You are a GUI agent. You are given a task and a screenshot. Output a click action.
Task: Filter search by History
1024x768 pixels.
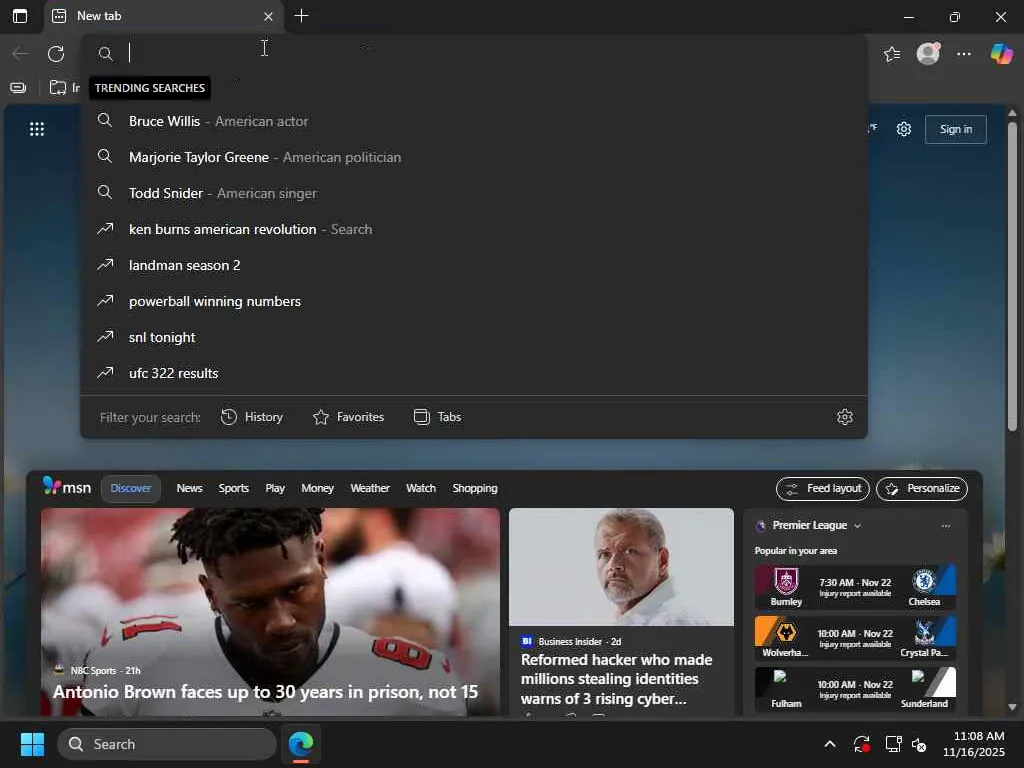click(252, 417)
